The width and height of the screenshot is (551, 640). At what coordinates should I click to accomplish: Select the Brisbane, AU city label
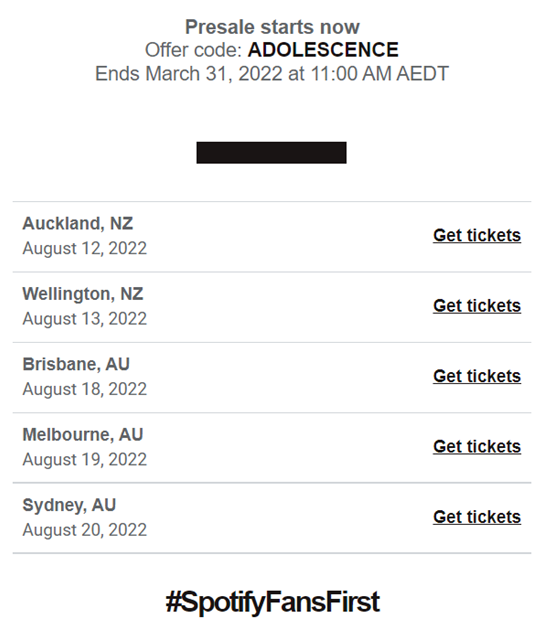click(x=76, y=364)
